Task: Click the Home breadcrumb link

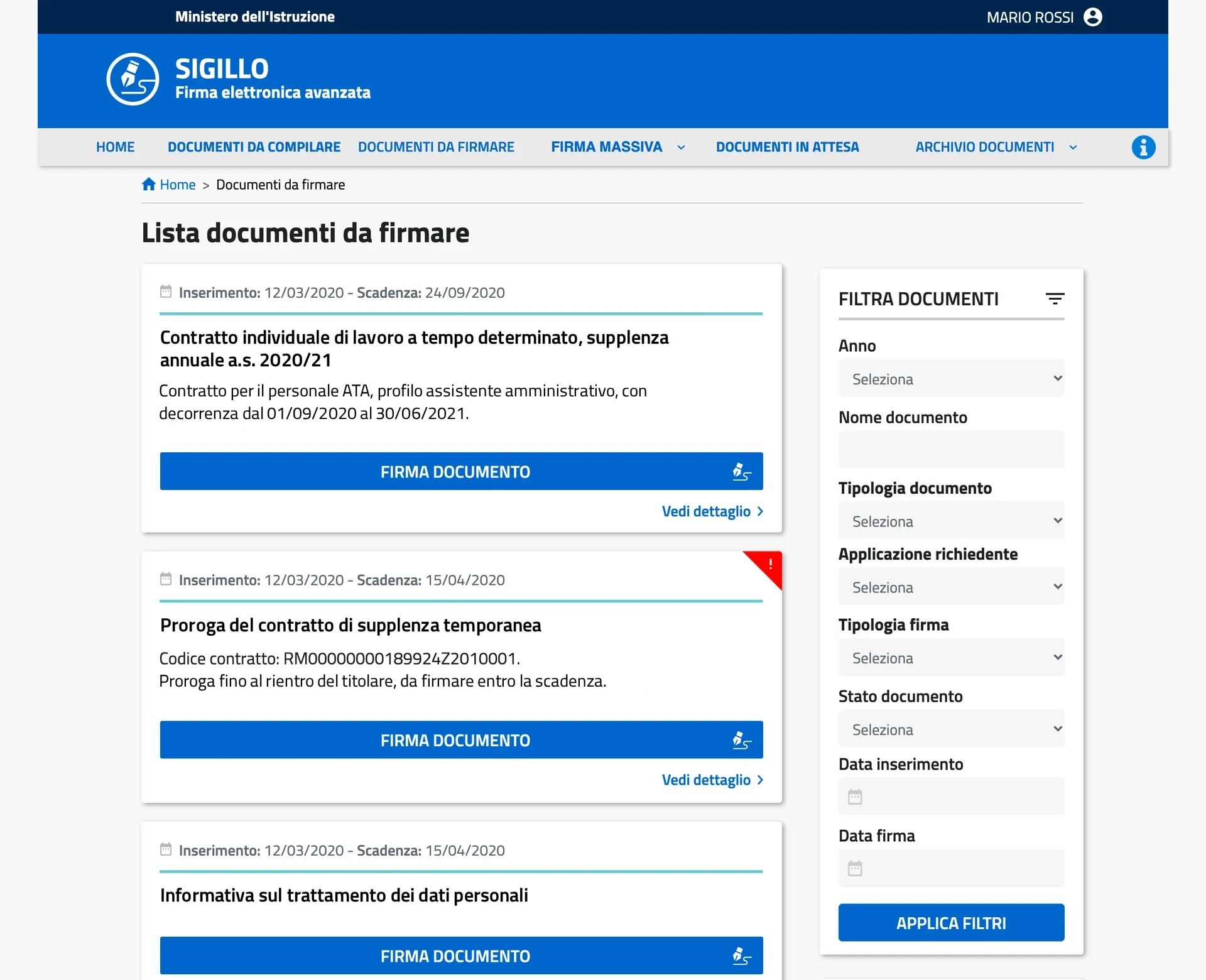Action: coord(178,185)
